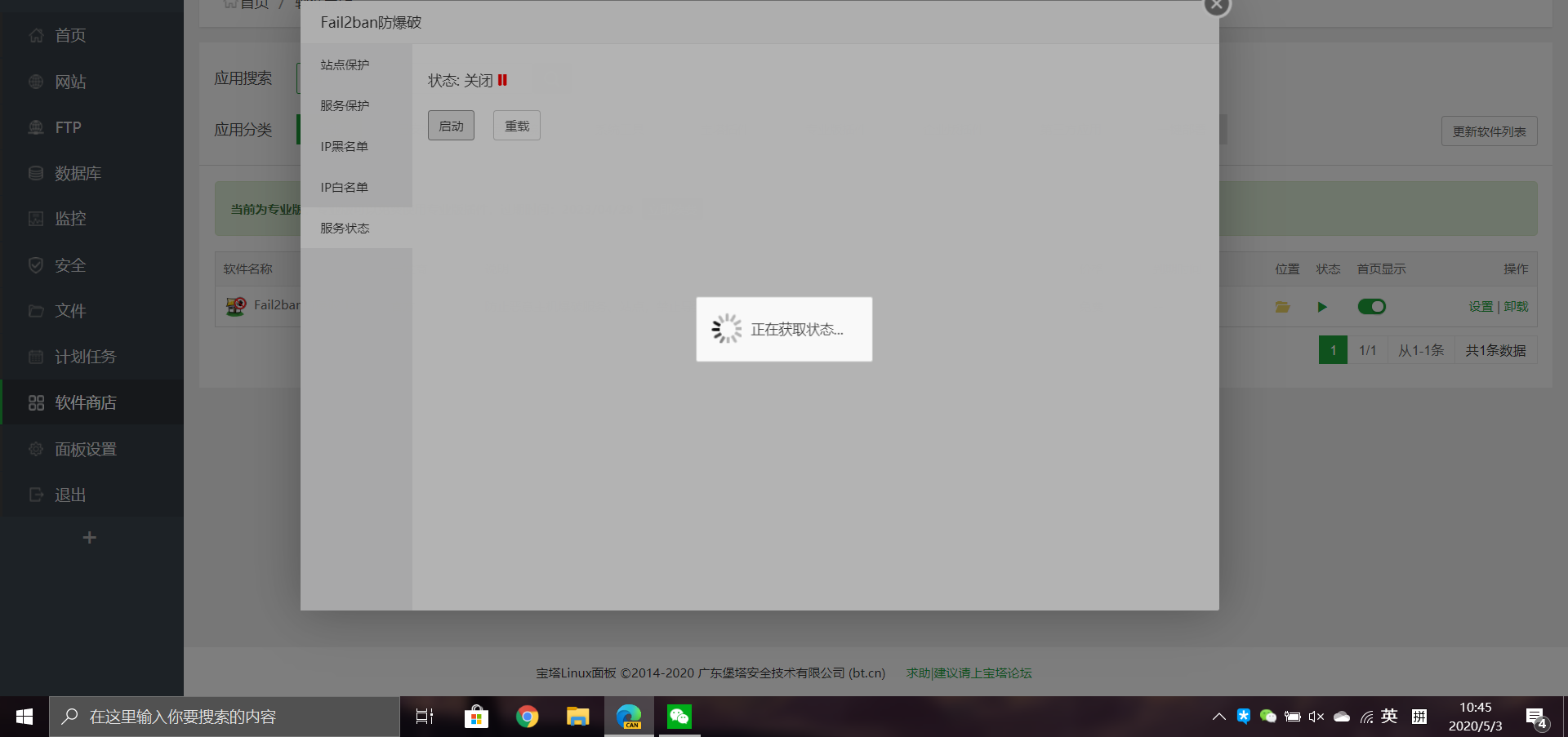Open the FTP management section
This screenshot has height=737, width=1568.
67,127
